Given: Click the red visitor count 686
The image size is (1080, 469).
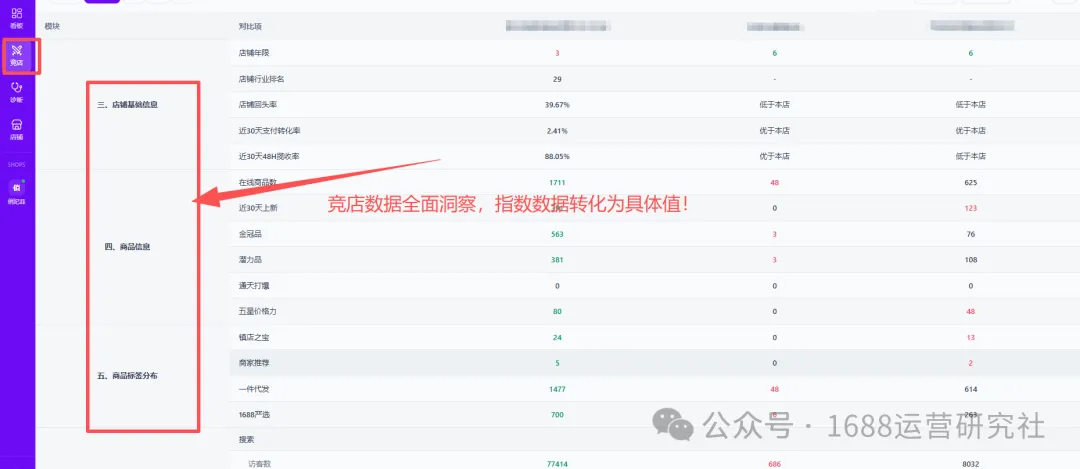Looking at the screenshot, I should pyautogui.click(x=775, y=464).
